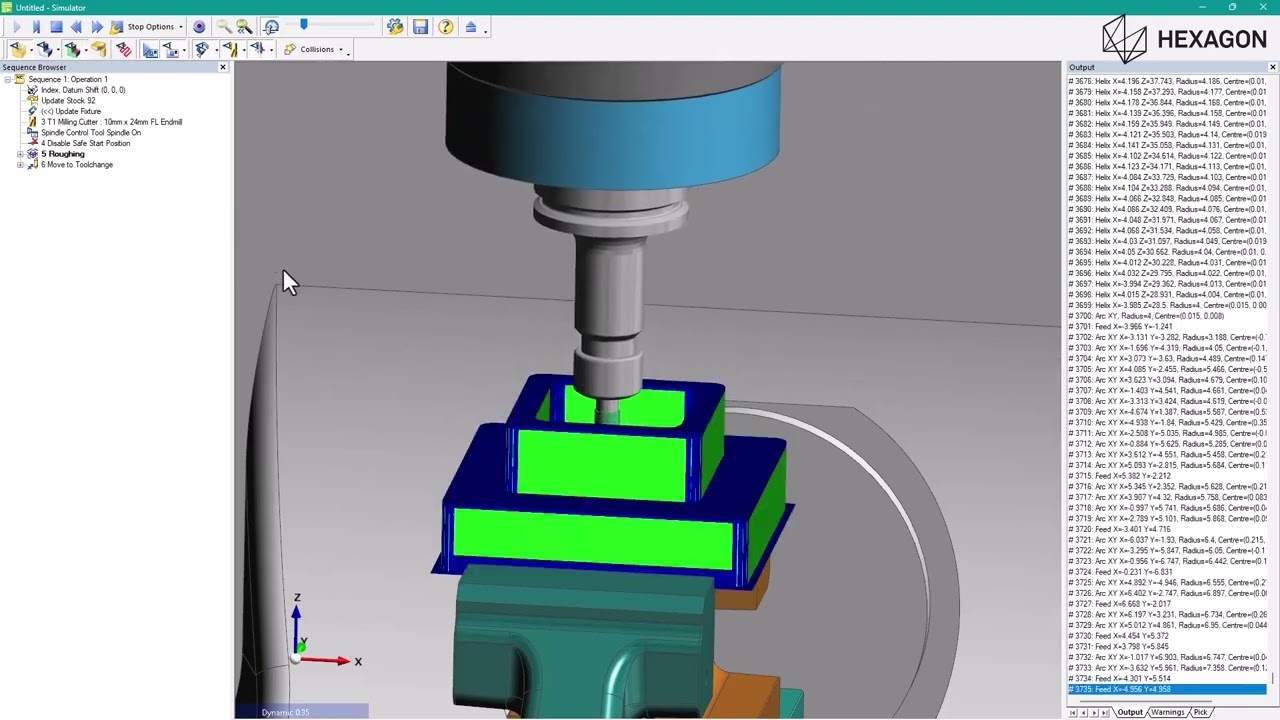Switch to the Pick tab
The height and width of the screenshot is (720, 1280).
tap(1200, 712)
